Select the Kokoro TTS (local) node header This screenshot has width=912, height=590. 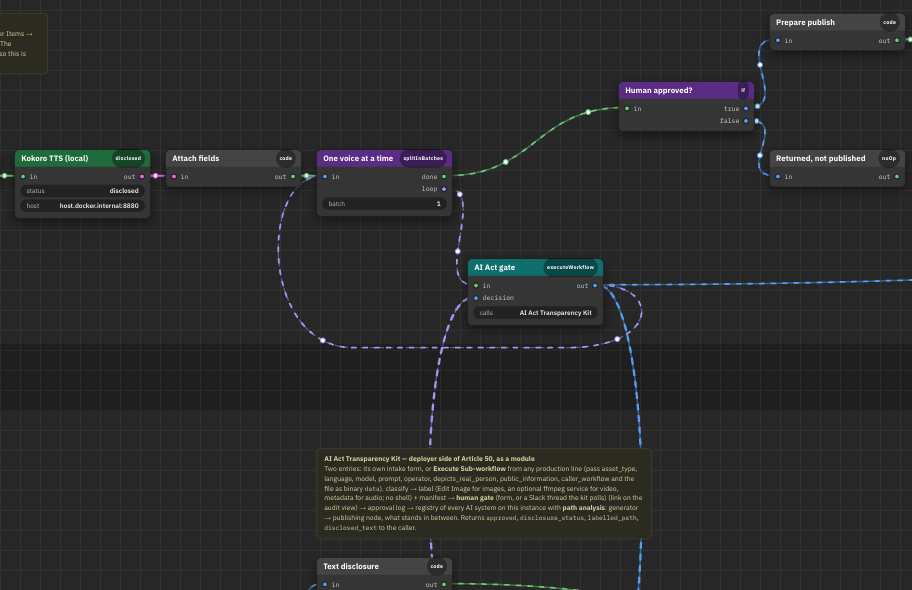pyautogui.click(x=82, y=158)
